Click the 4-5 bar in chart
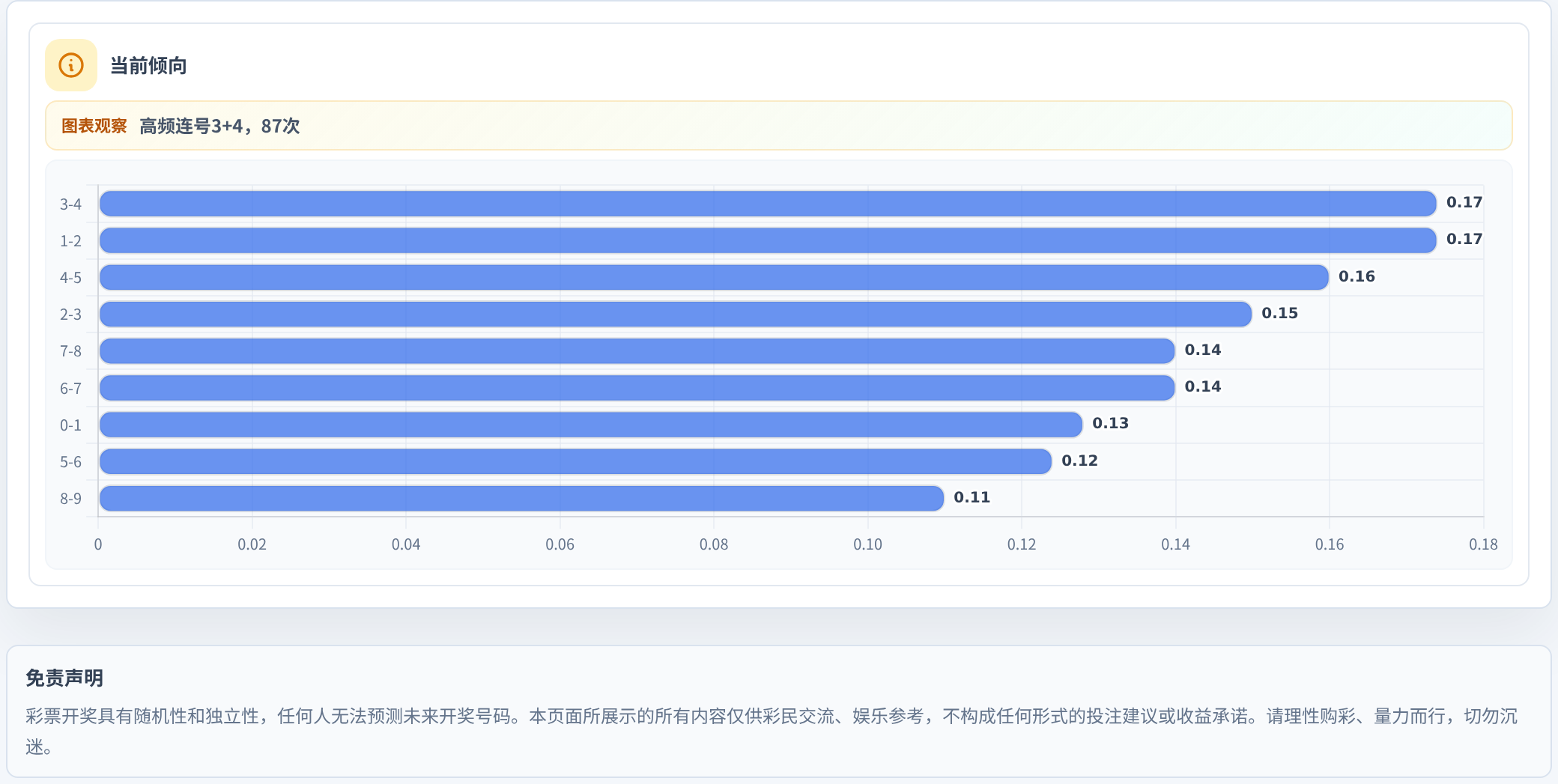Screen dimensions: 1558x784 (714, 277)
